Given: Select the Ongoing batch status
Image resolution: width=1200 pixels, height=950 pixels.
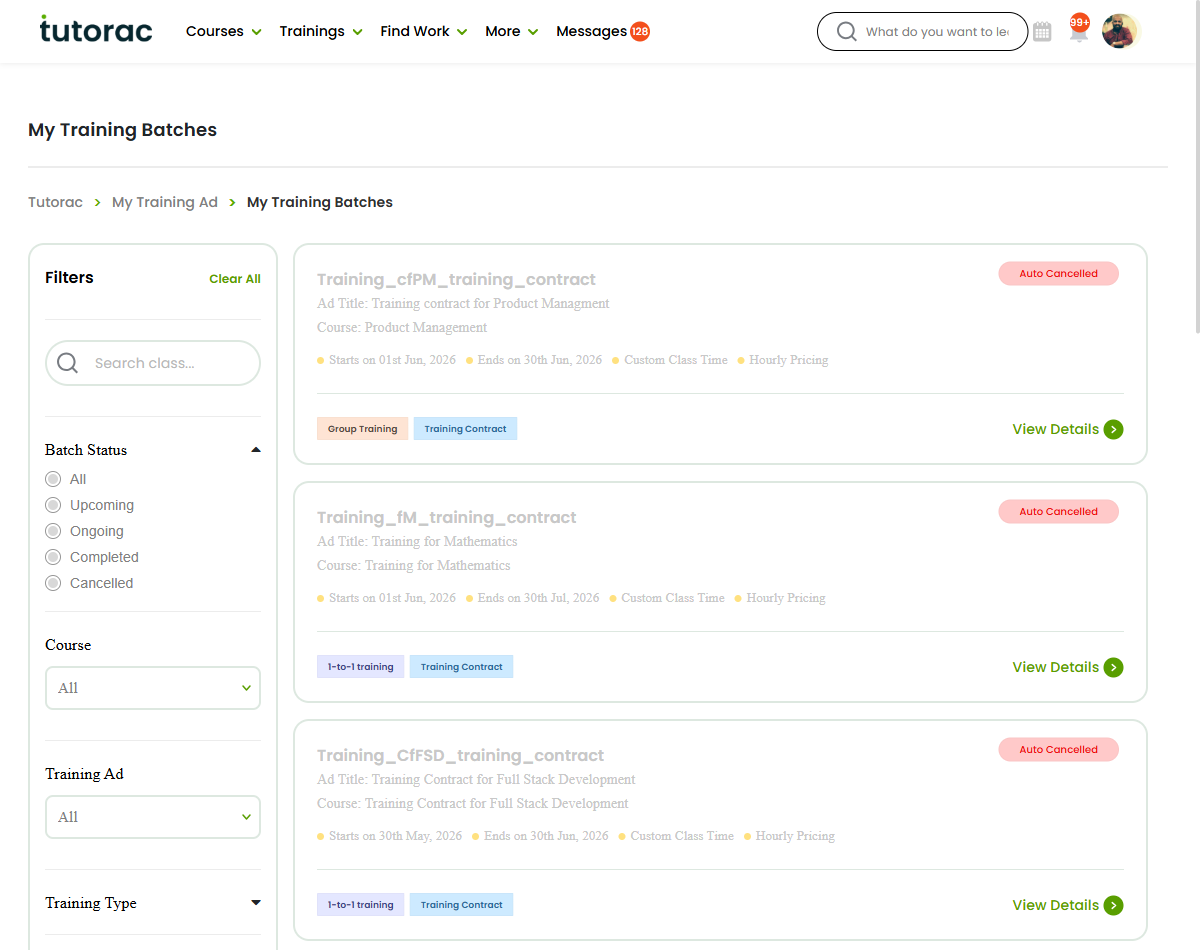Looking at the screenshot, I should coord(54,531).
